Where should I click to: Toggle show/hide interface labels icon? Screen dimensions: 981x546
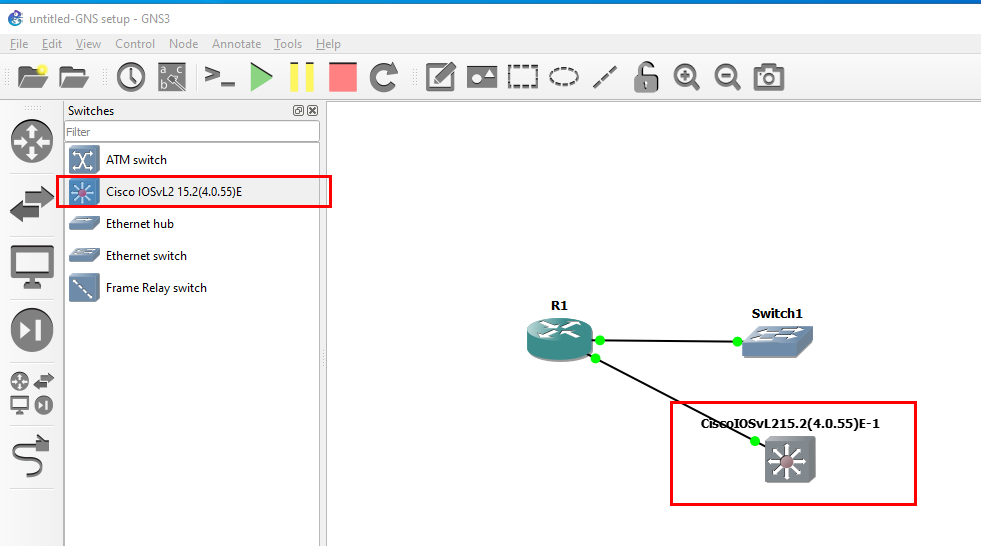(x=172, y=77)
